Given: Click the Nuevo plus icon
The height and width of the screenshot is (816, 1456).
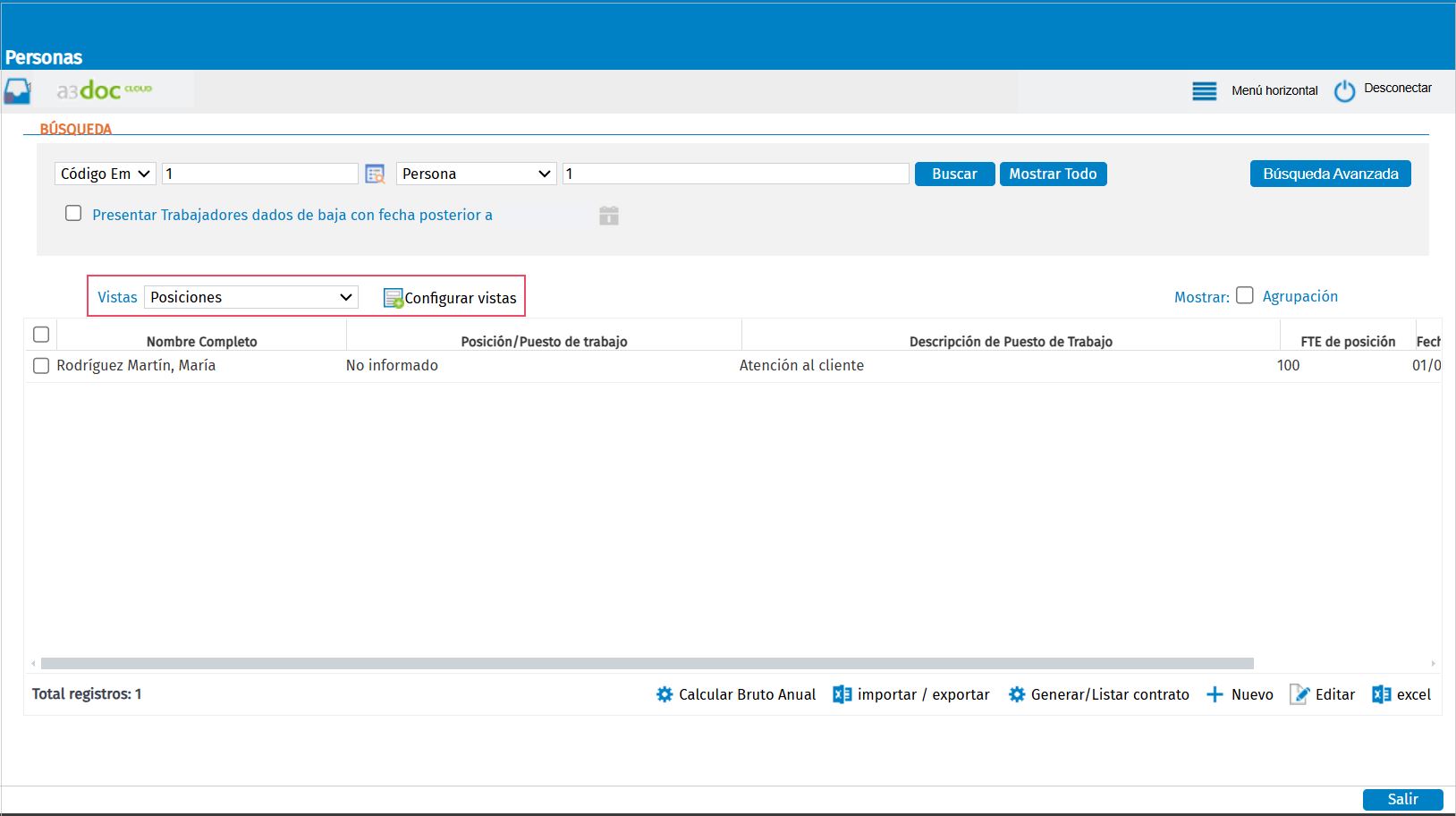Looking at the screenshot, I should (1215, 694).
